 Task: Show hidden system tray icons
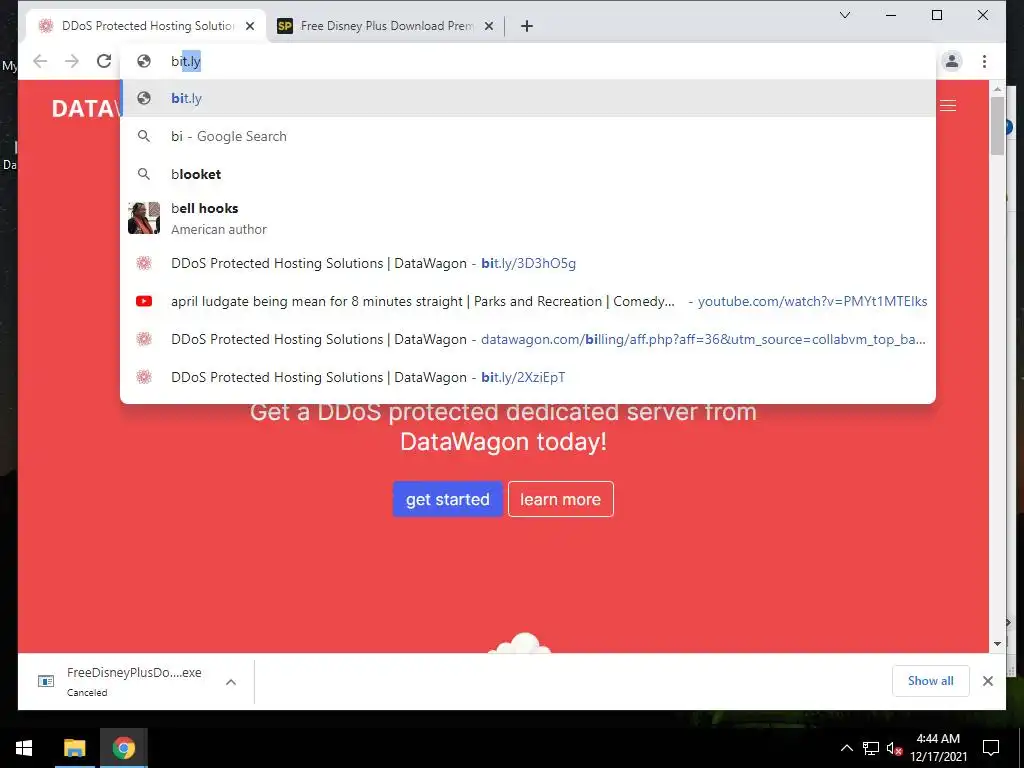tap(846, 748)
